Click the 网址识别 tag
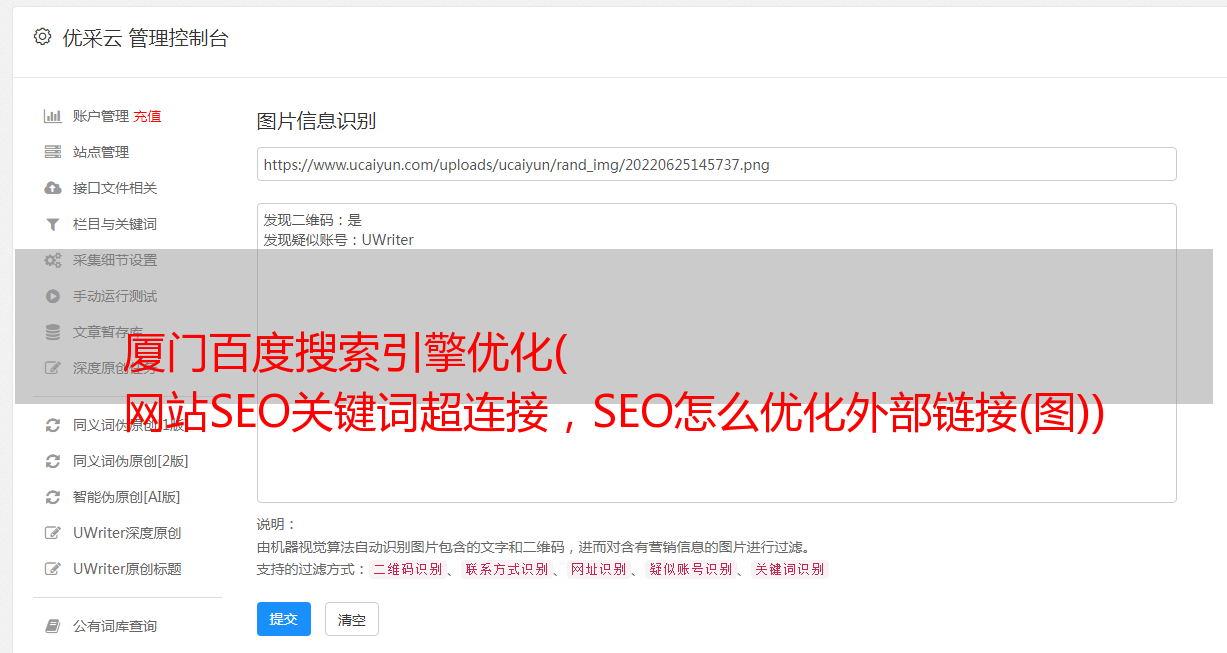 point(598,569)
